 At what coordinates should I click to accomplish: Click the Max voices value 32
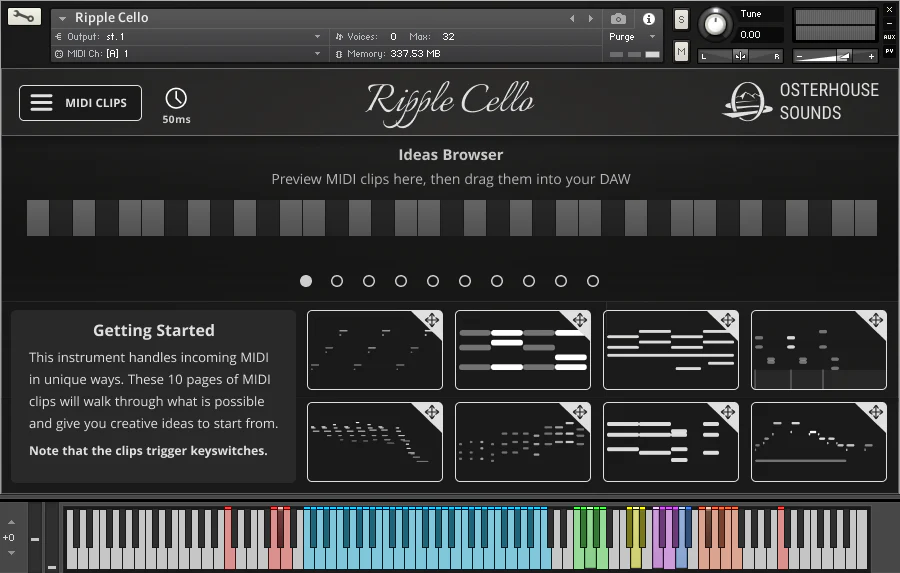pos(448,37)
